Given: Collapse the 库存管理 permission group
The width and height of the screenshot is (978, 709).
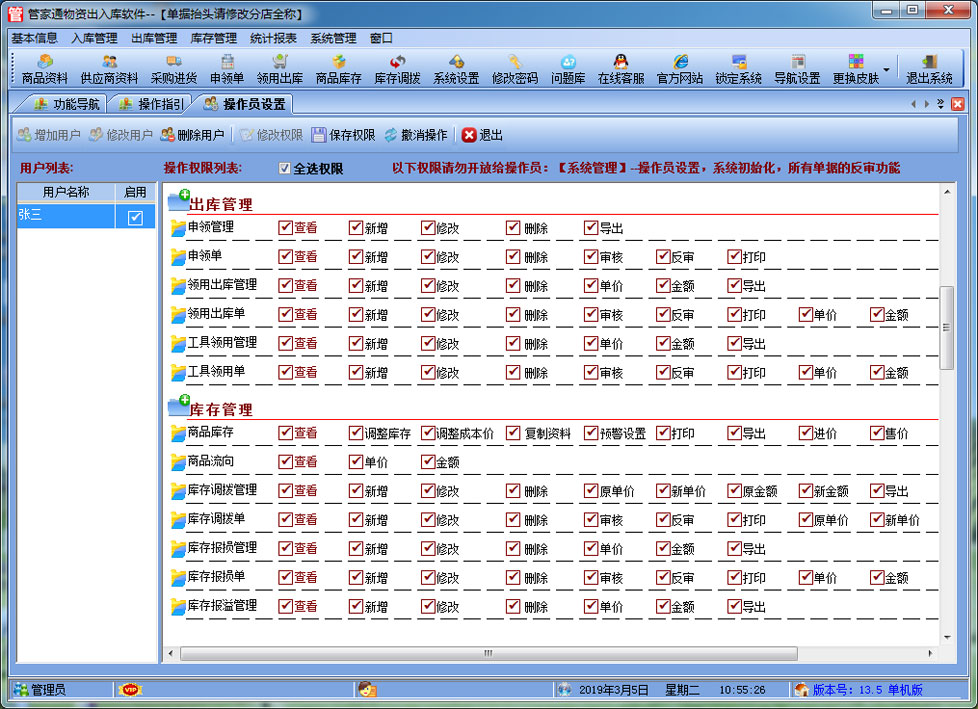Looking at the screenshot, I should 179,407.
